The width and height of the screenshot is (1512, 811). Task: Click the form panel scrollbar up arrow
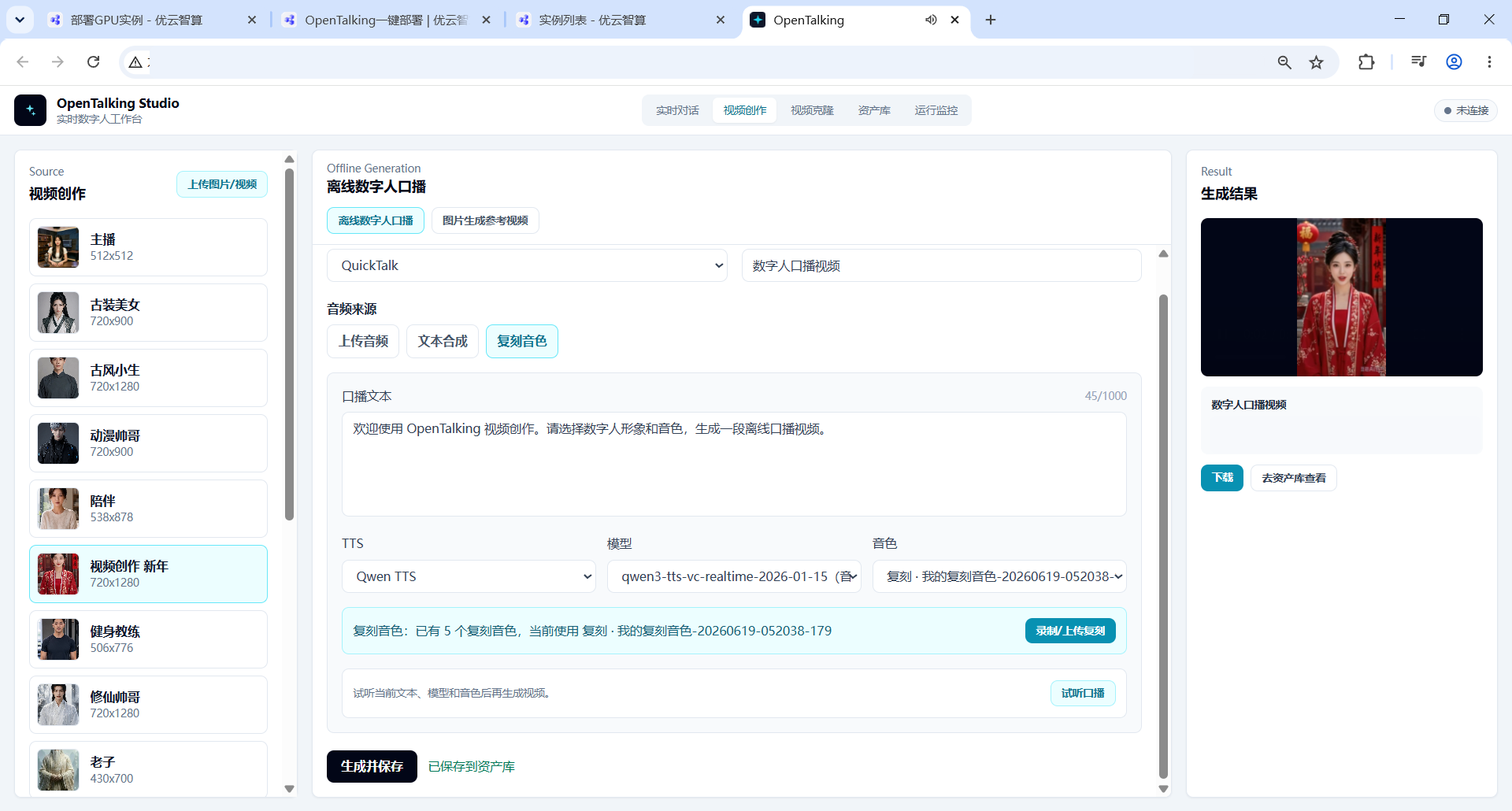pyautogui.click(x=1163, y=254)
